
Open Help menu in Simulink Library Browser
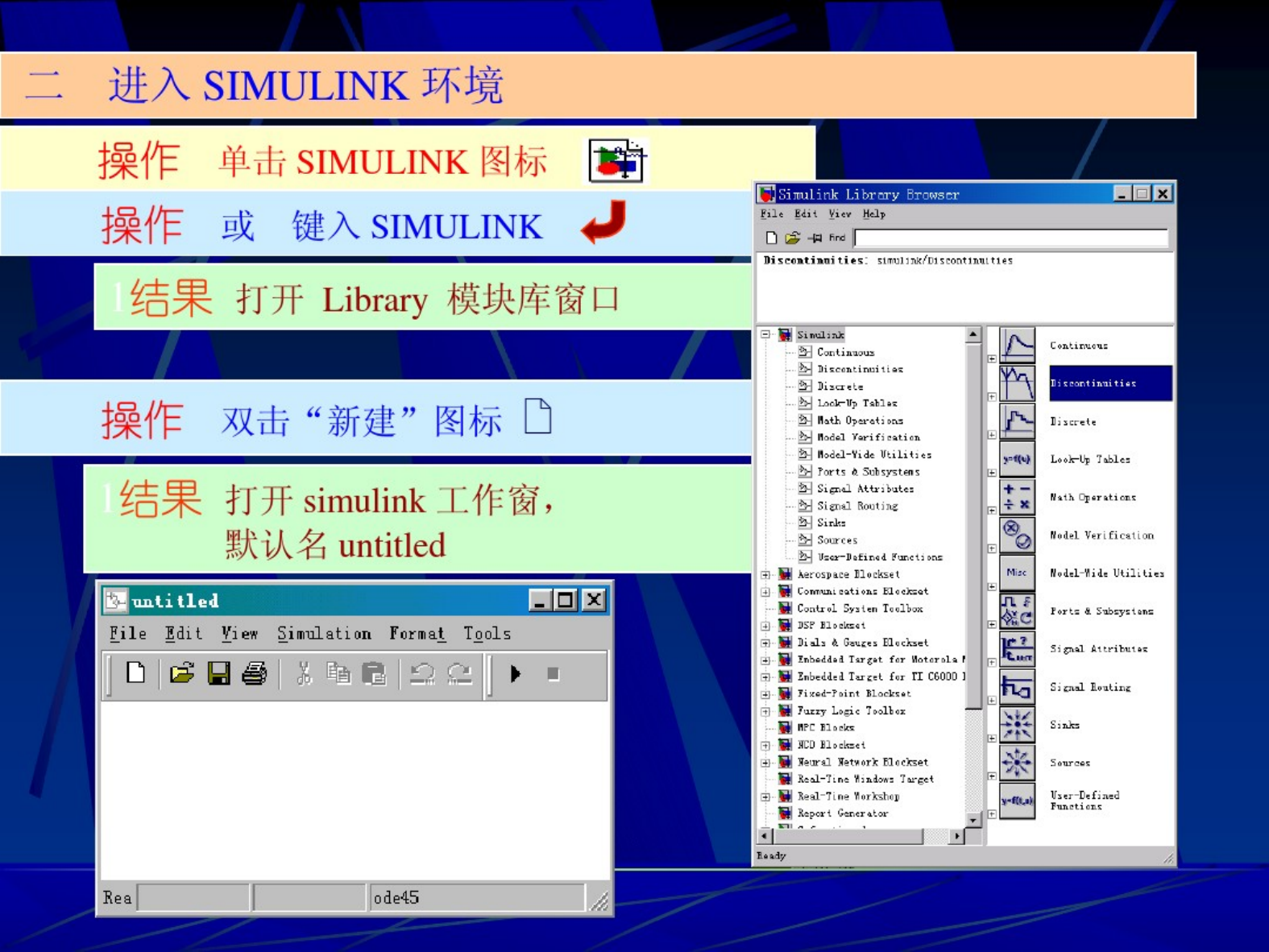click(x=874, y=214)
